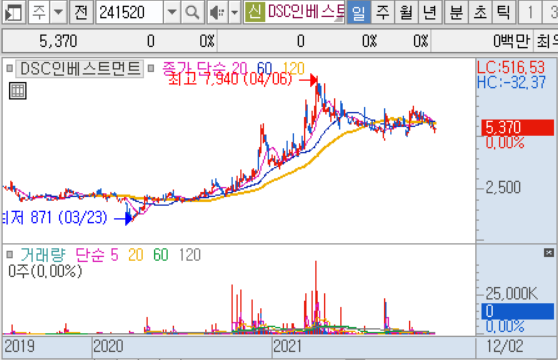This screenshot has height=360, width=558.
Task: Toggle the DSC인베스트먼트 chart legend square
Action: (10, 68)
